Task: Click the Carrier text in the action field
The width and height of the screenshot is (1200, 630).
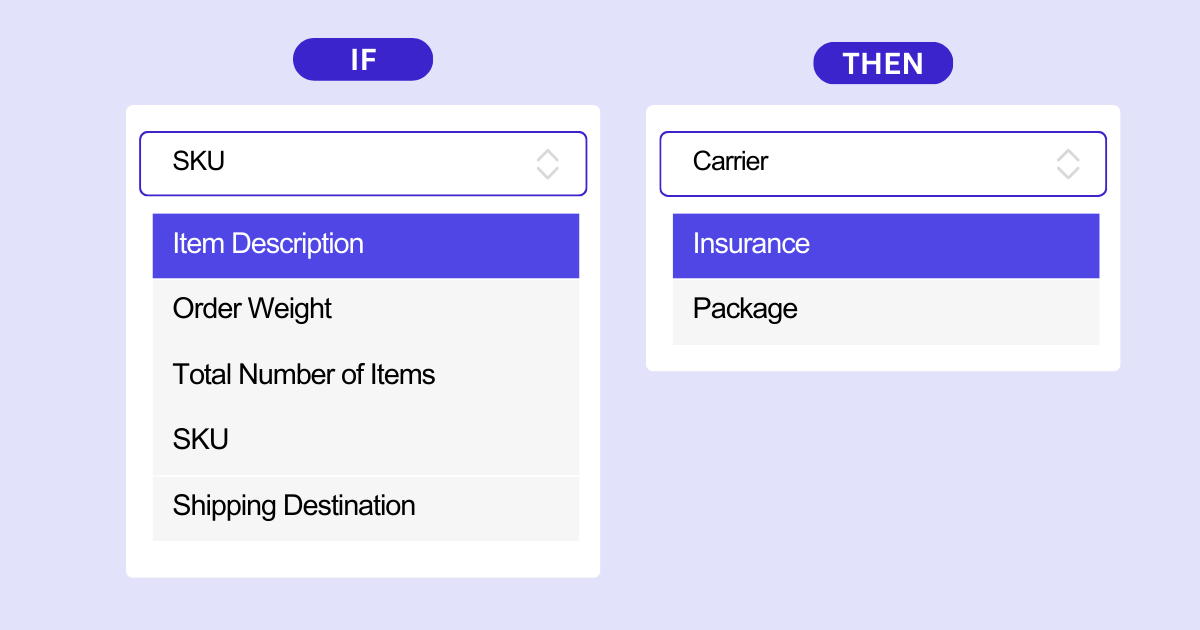Action: (x=731, y=161)
